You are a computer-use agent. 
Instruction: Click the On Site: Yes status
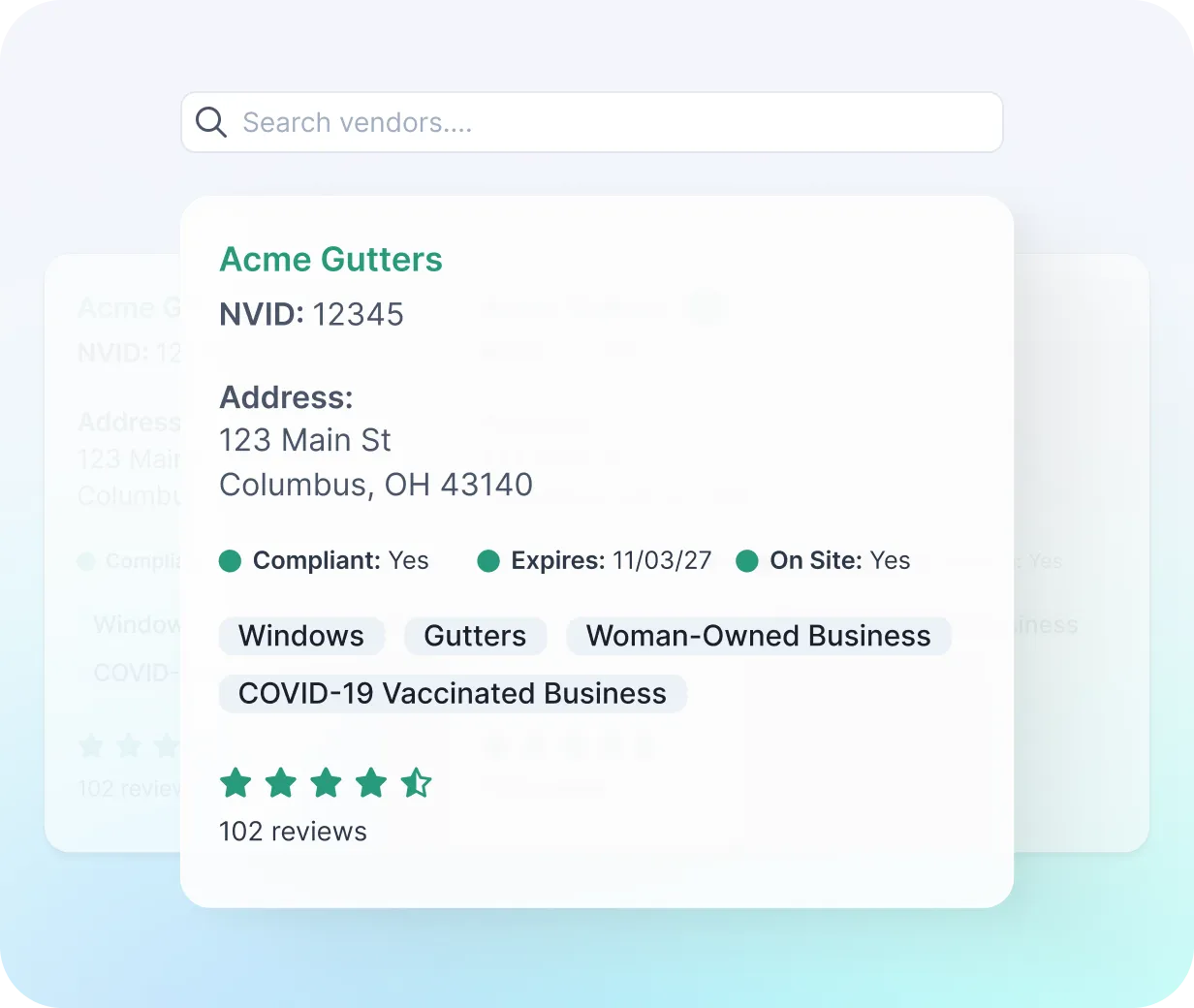coord(839,560)
